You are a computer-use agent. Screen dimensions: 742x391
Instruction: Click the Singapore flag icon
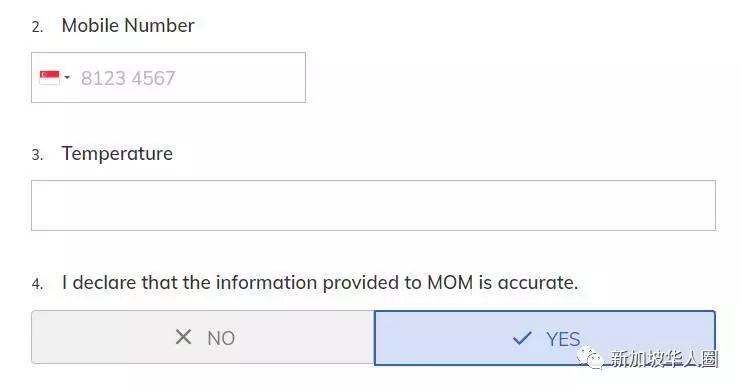50,78
